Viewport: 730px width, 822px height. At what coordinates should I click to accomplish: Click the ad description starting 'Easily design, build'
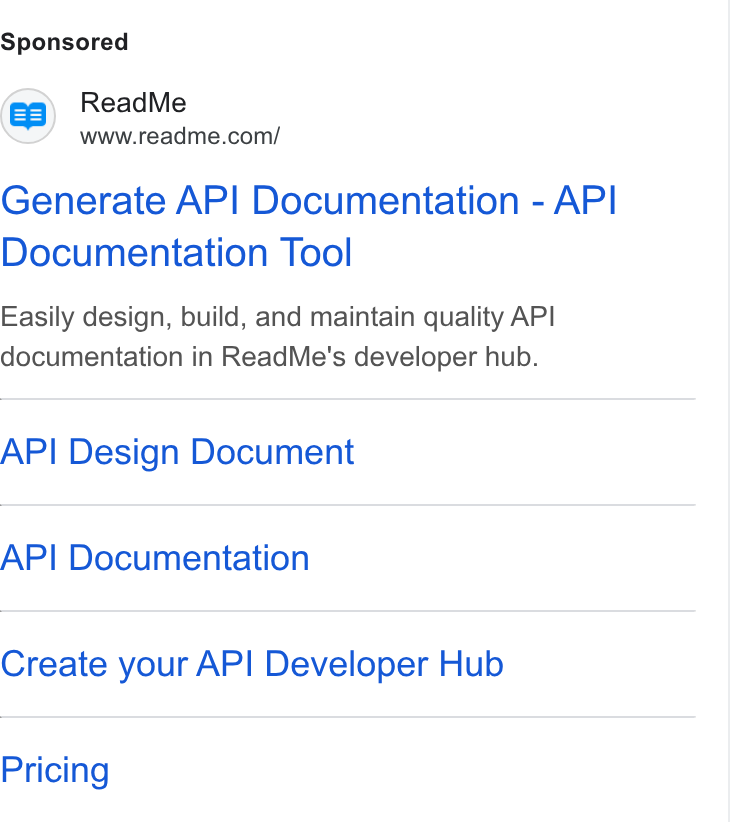pyautogui.click(x=278, y=337)
